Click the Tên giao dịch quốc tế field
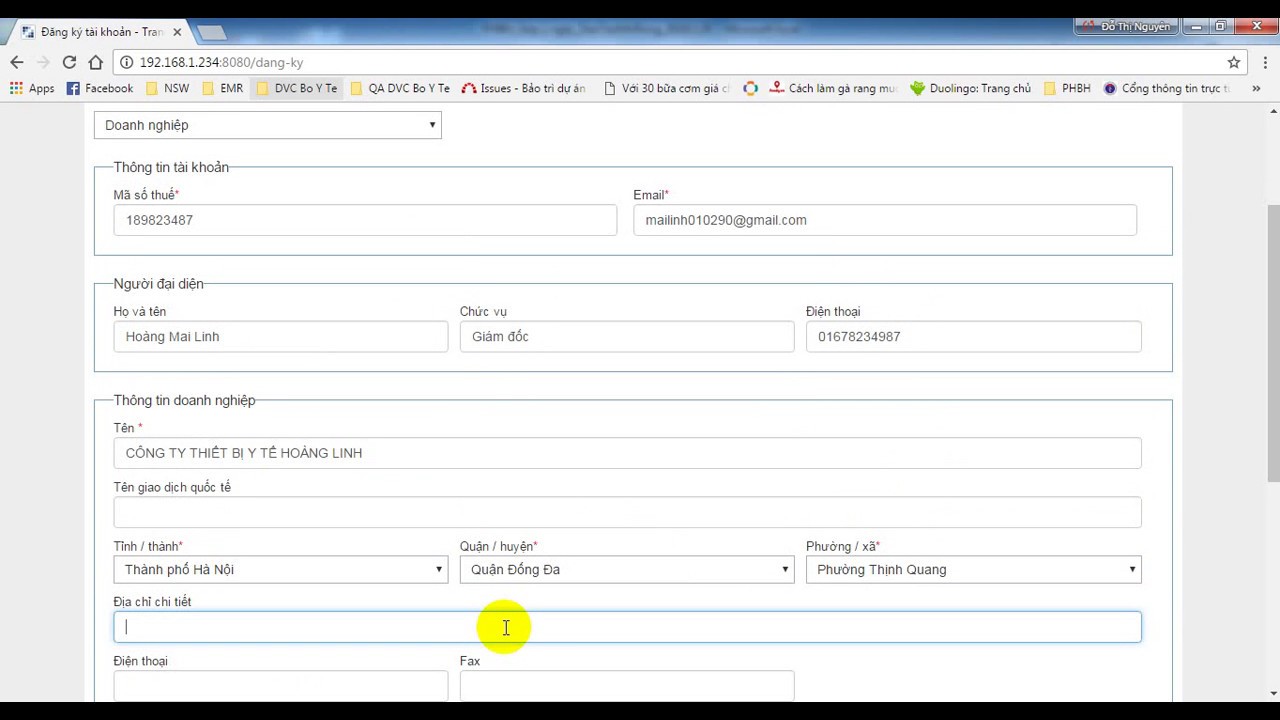 tap(627, 512)
